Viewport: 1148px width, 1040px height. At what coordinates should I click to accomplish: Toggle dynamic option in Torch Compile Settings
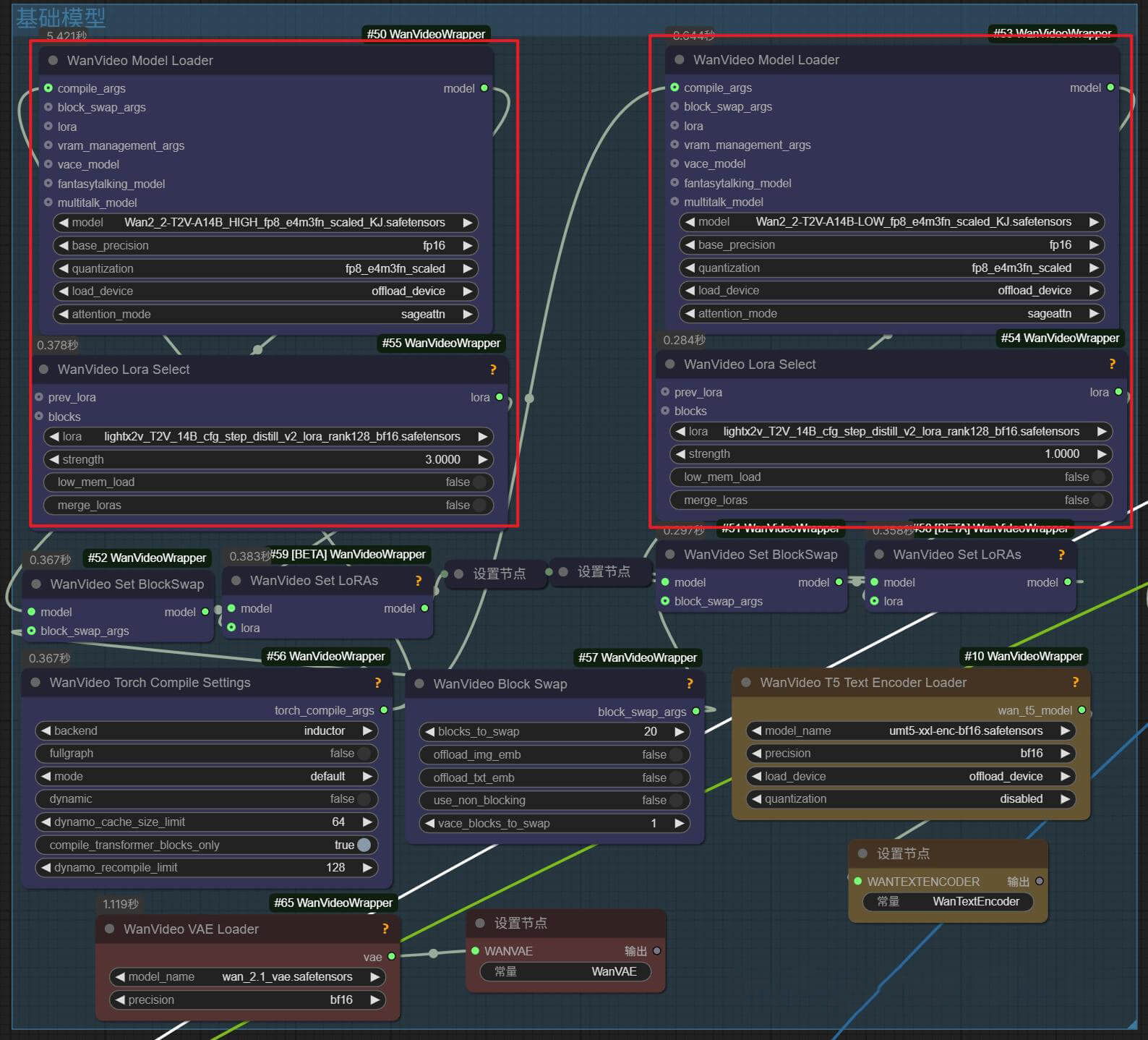click(x=206, y=798)
